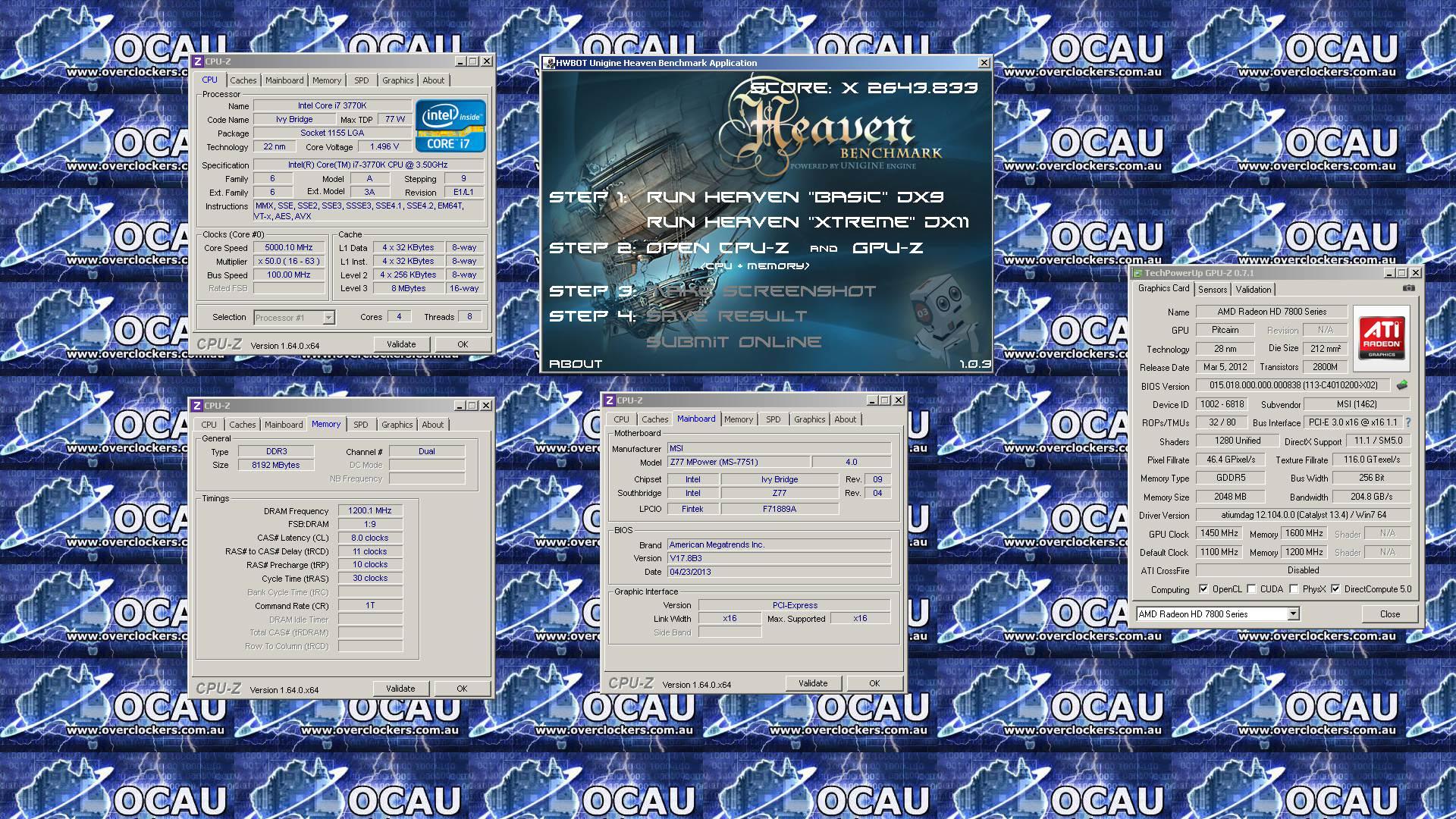Viewport: 1456px width, 819px height.
Task: Click the Intel Core i7 logo badge
Action: pyautogui.click(x=450, y=125)
